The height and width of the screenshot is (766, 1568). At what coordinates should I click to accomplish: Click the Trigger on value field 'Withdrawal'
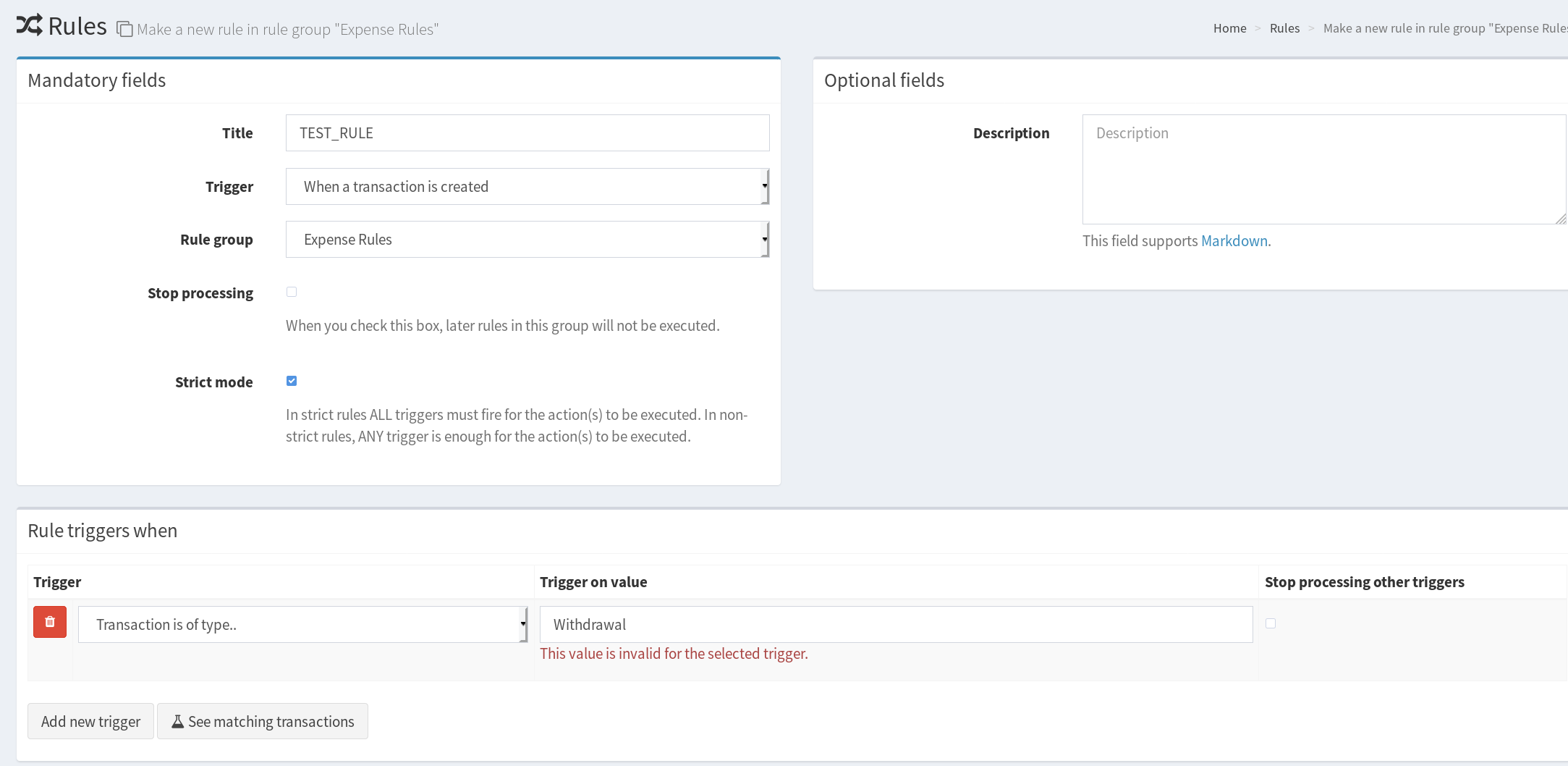click(896, 624)
